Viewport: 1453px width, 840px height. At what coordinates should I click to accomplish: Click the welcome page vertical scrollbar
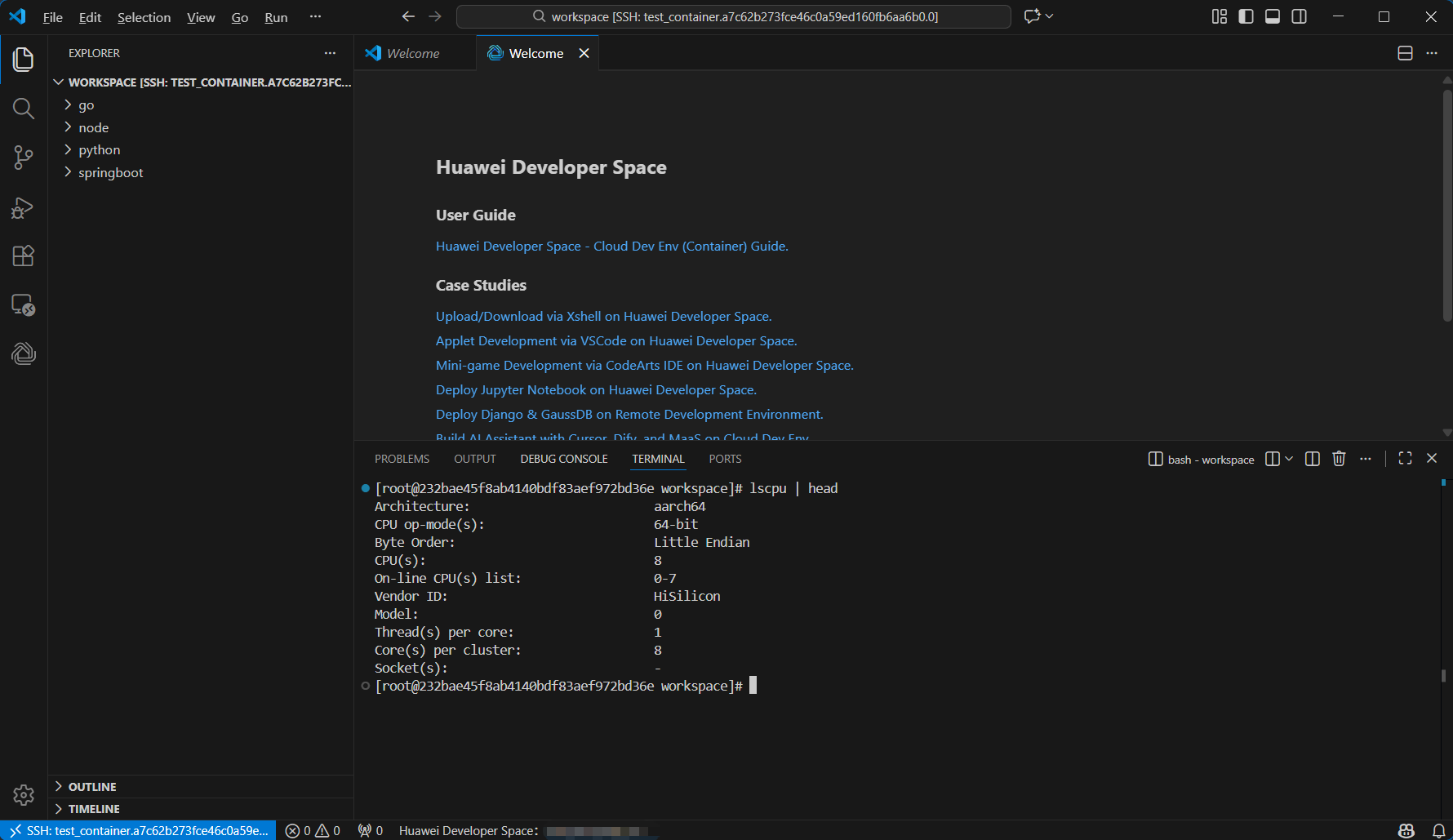click(1447, 204)
